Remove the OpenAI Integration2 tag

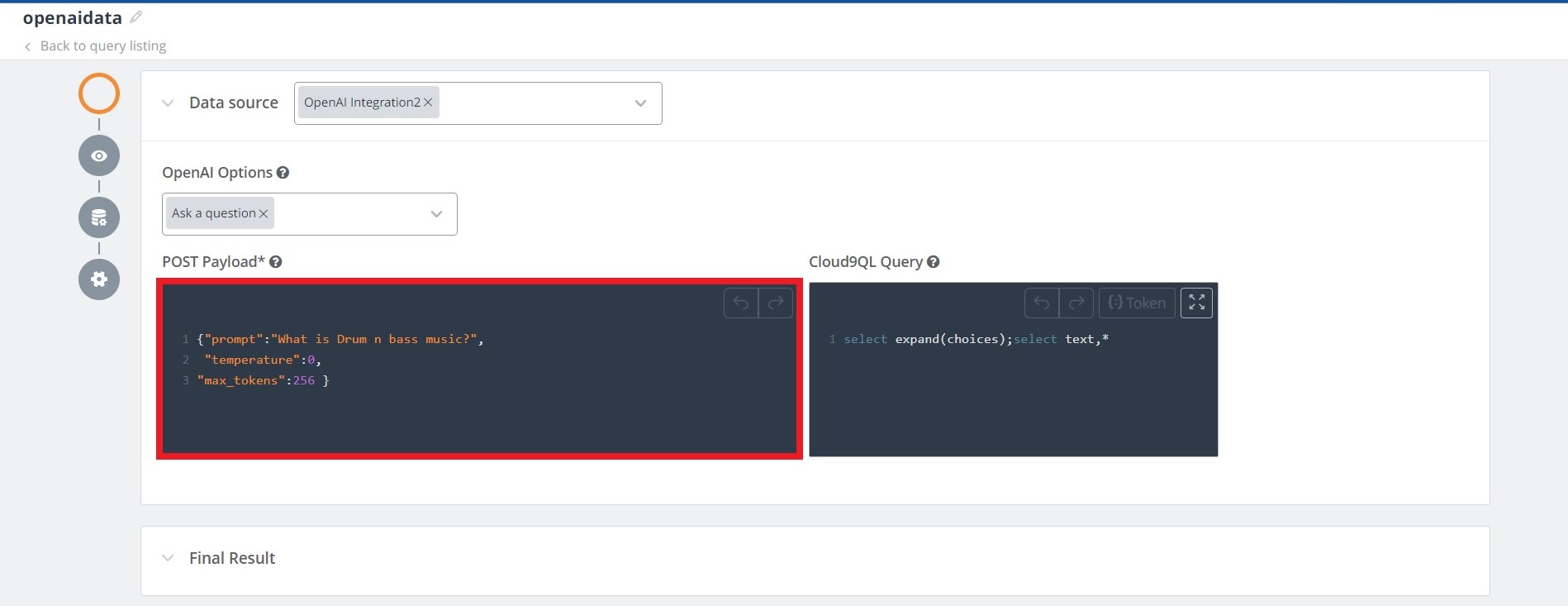tap(428, 103)
